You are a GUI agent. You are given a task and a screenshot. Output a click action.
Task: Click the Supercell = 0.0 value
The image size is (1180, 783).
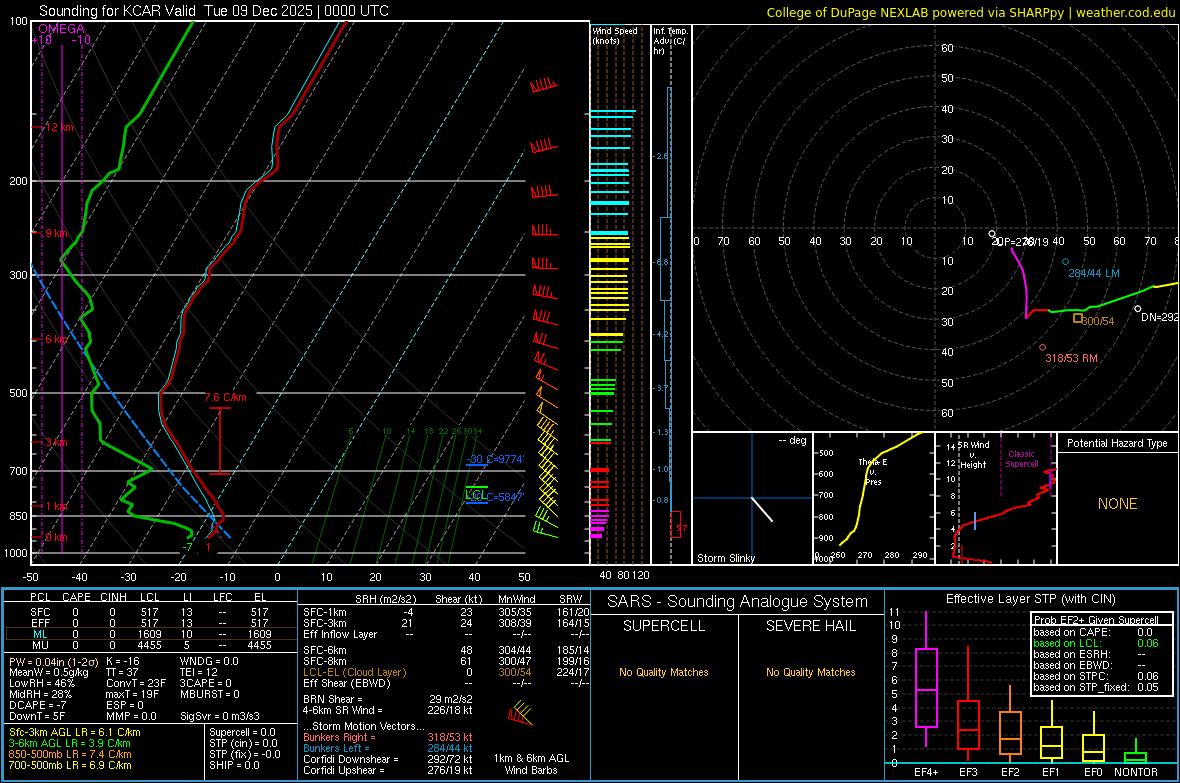(x=242, y=733)
